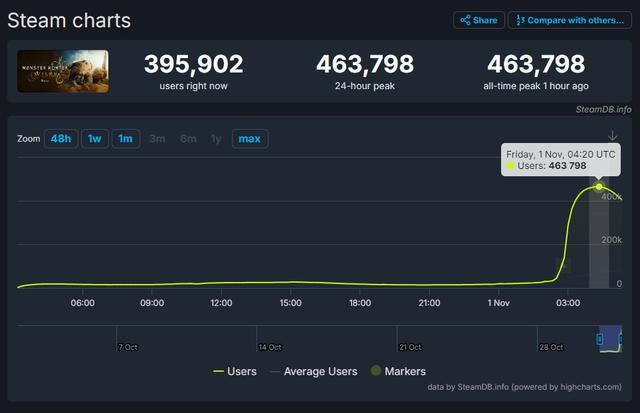
Task: Click the 12:00 axis label
Action: [x=221, y=303]
